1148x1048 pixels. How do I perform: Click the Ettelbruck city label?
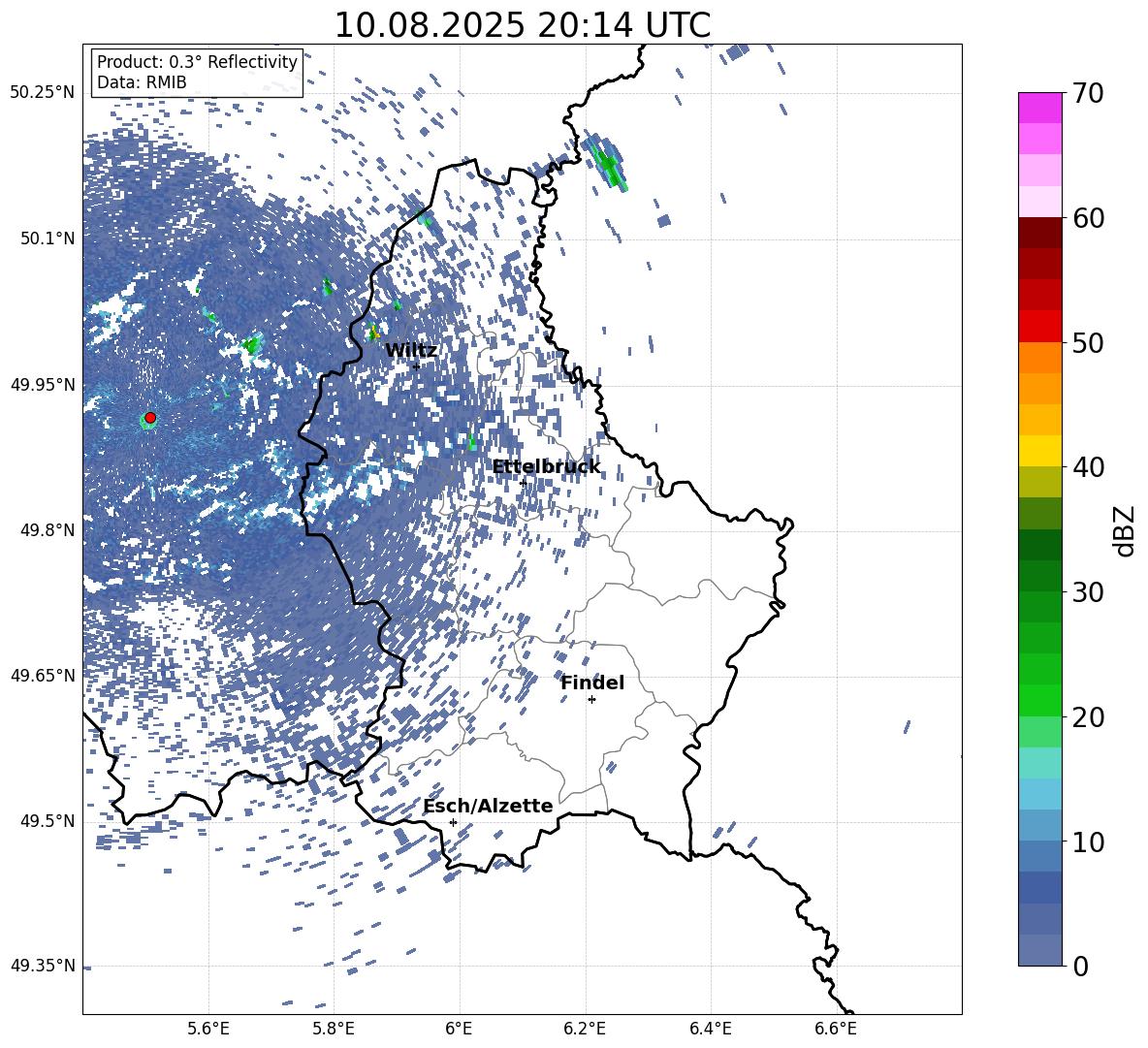click(546, 467)
